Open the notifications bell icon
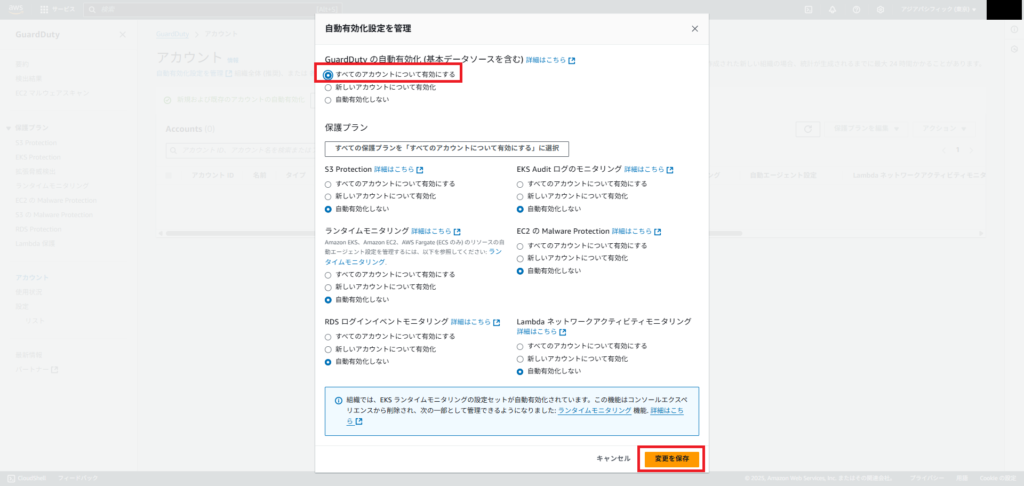This screenshot has height=486, width=1024. [833, 10]
